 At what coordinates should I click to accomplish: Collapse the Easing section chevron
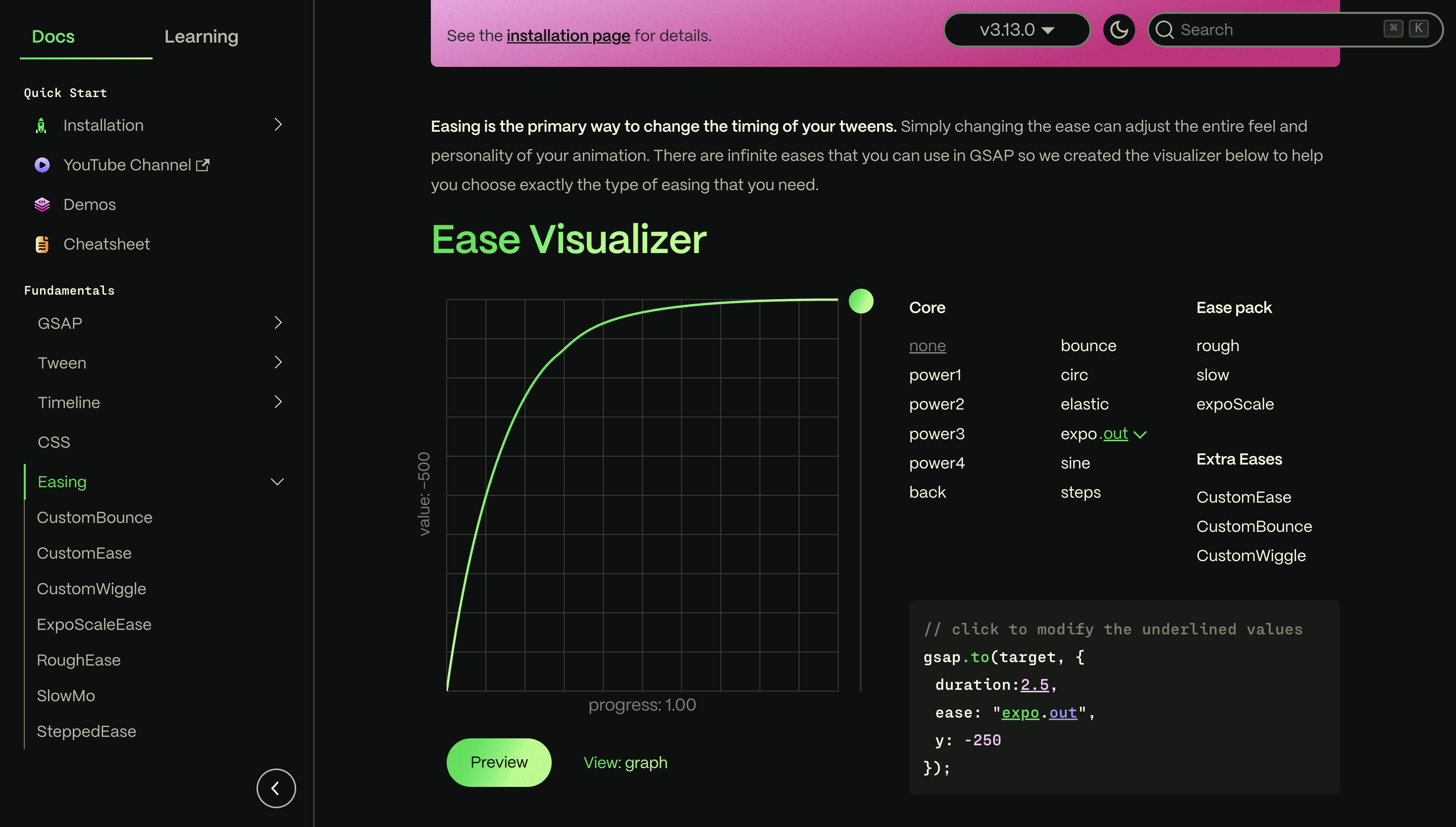tap(277, 482)
